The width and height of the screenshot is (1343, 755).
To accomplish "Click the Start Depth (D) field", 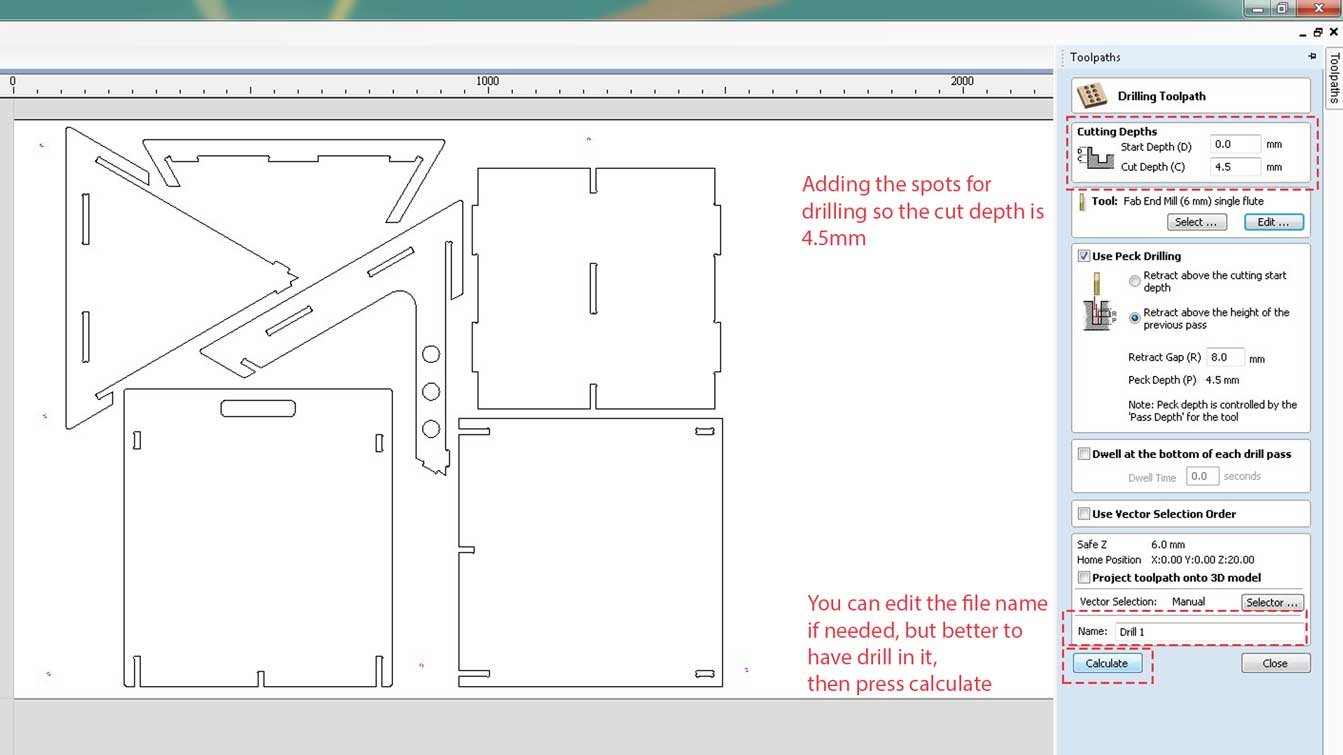I will (1234, 145).
